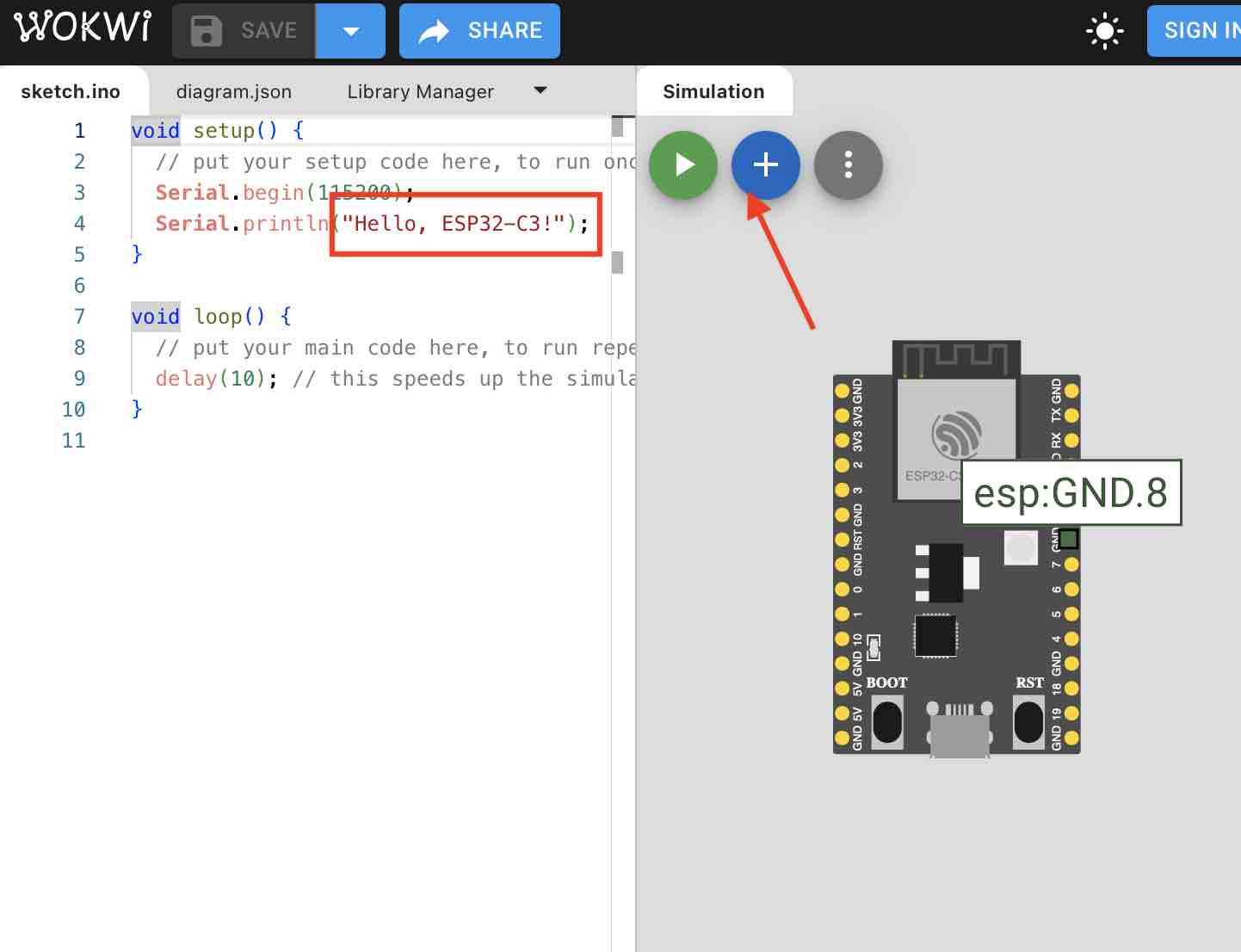Click the Wokwi logo

coord(83,28)
